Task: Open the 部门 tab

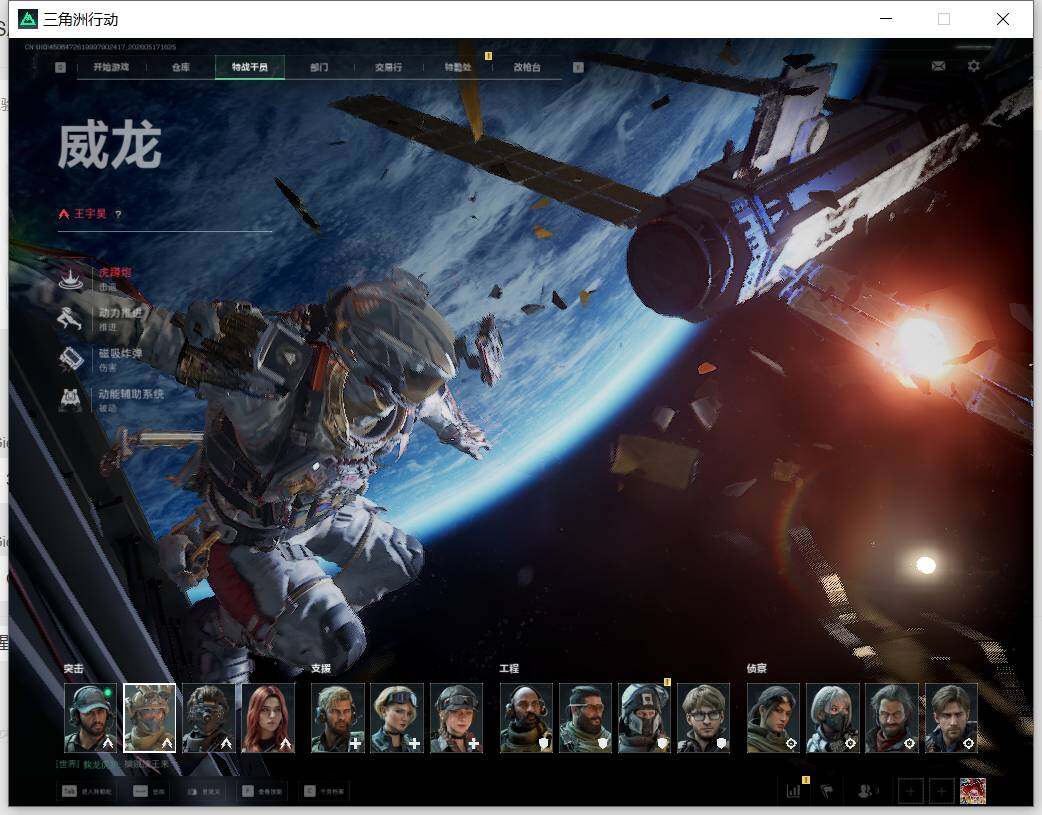Action: tap(319, 67)
